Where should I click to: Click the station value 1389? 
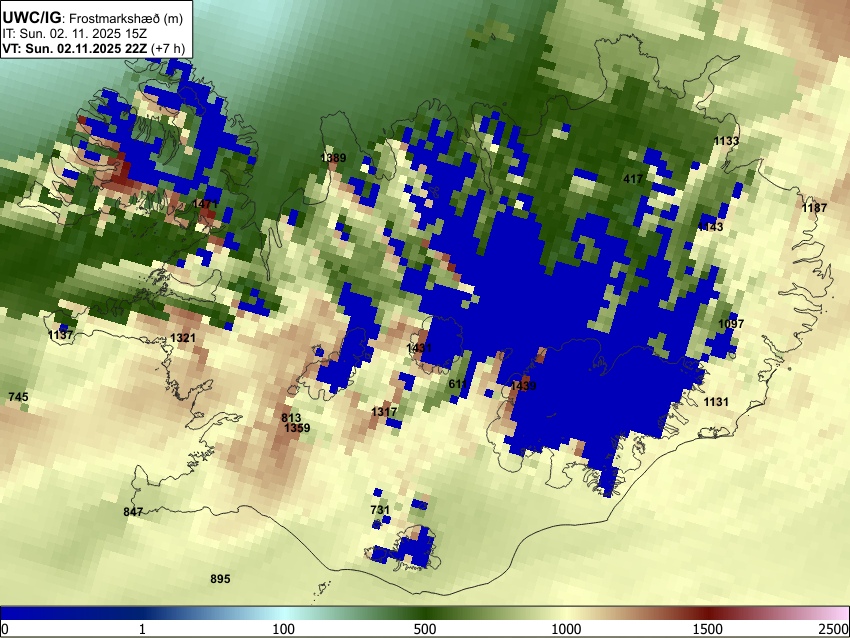(333, 158)
